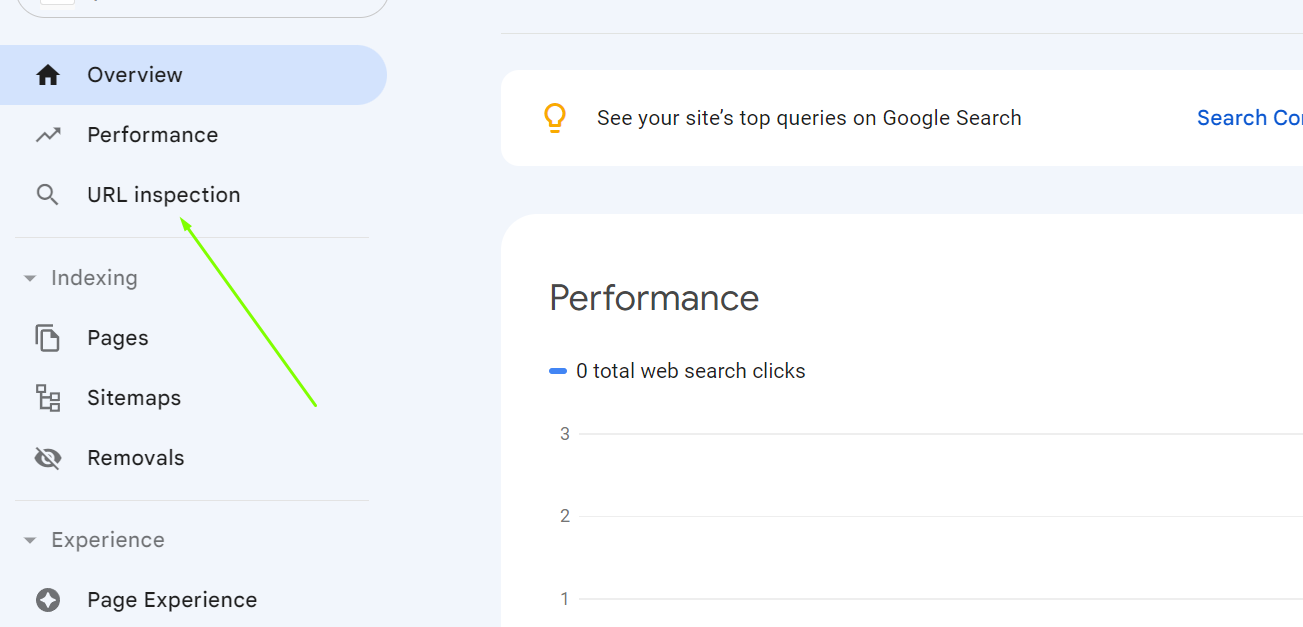Click the yellow lightbulb tip icon
Screen dimensions: 1303x627
pos(554,118)
